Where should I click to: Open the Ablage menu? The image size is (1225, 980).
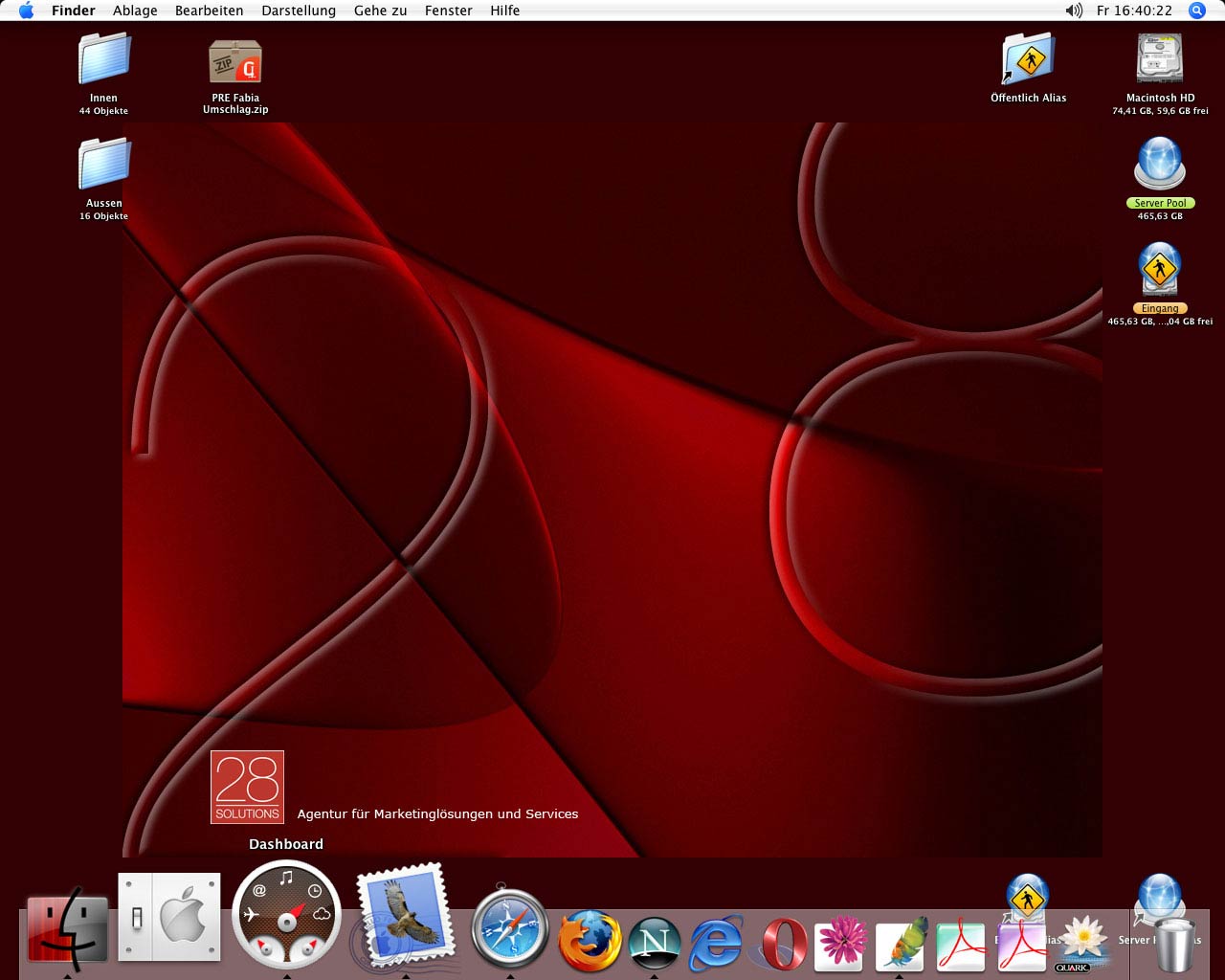(x=135, y=11)
